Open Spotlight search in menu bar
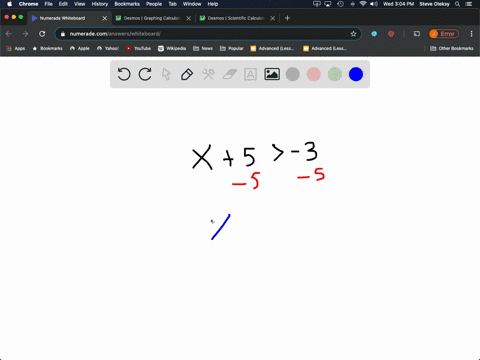The image size is (480, 360). (458, 4)
